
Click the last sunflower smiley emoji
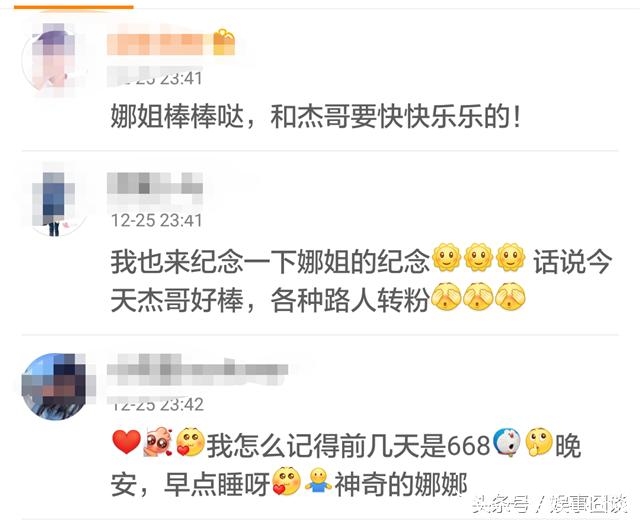[x=510, y=257]
